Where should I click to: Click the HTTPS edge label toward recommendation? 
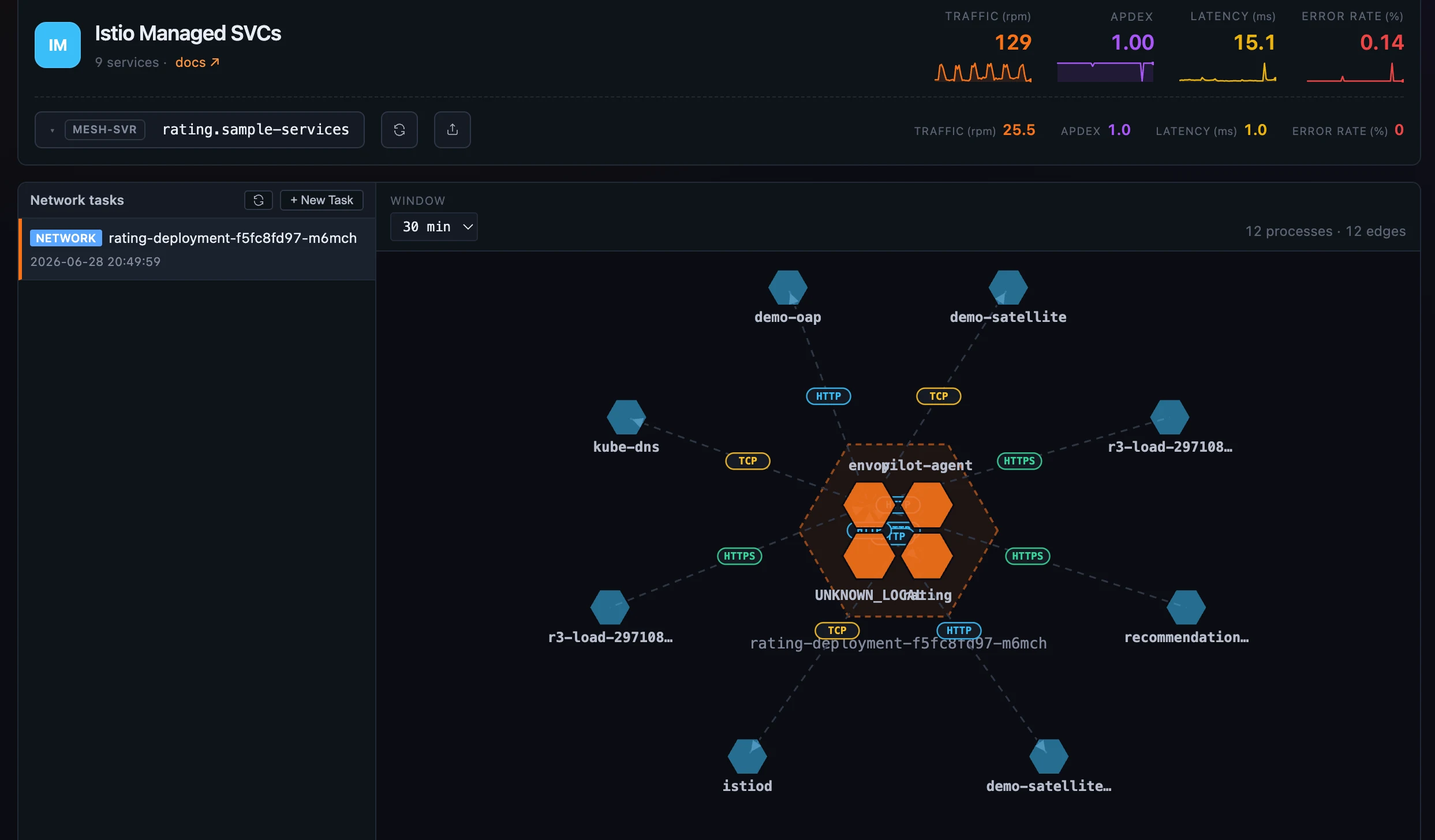(x=1027, y=556)
